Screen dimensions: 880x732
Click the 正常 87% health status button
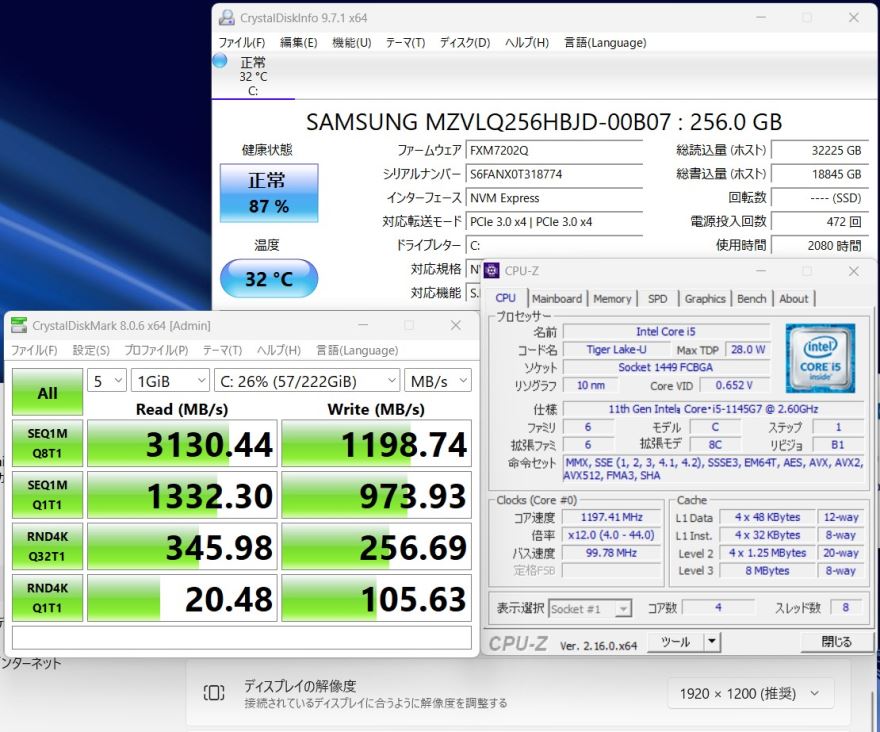[x=268, y=193]
